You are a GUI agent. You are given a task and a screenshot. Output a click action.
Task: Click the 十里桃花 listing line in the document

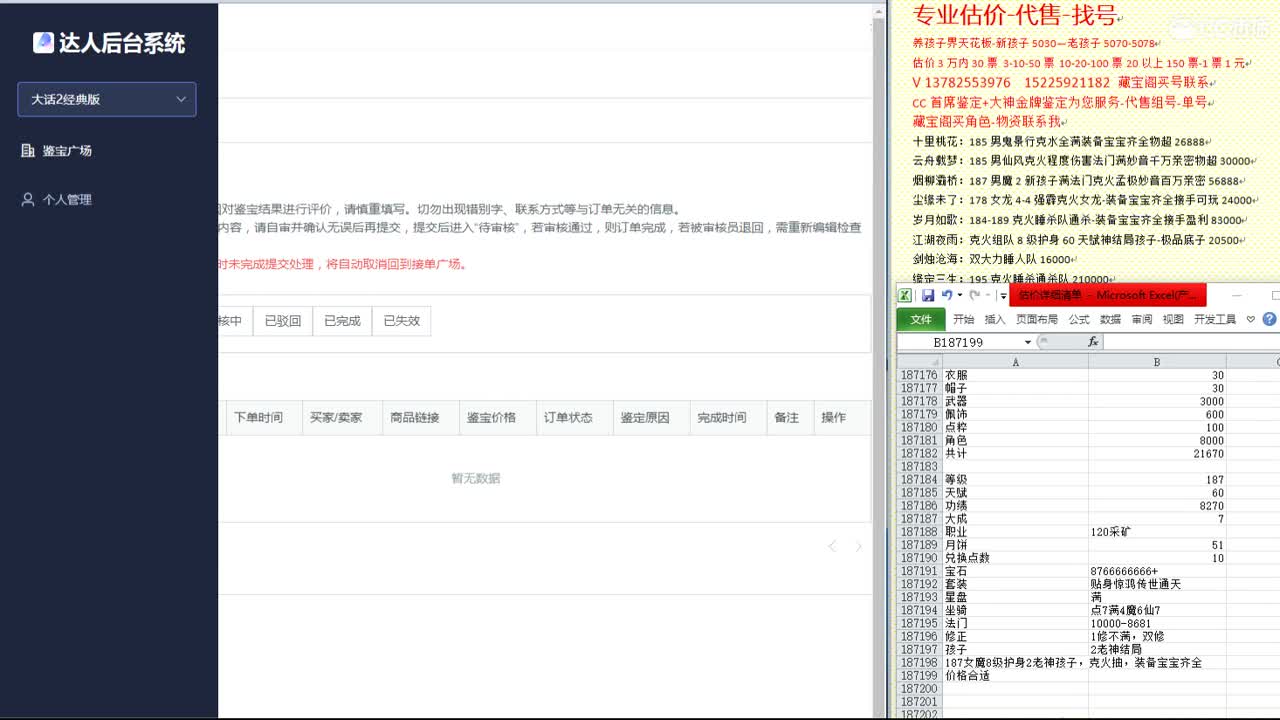[x=1061, y=142]
